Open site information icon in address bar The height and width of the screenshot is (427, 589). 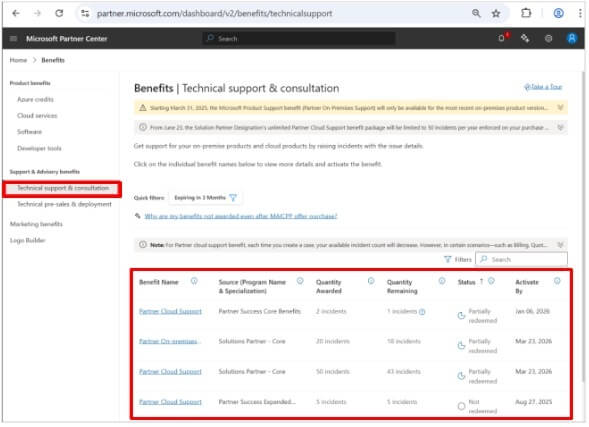[85, 14]
